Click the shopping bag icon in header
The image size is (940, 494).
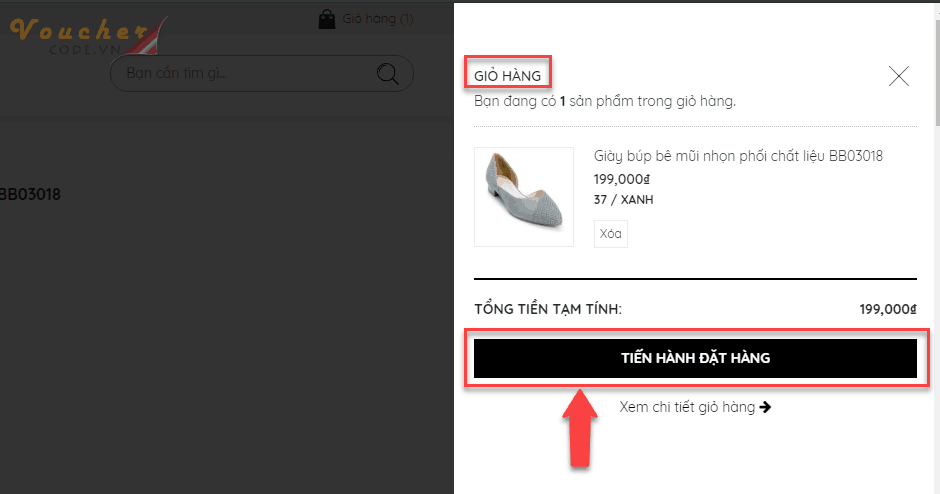327,19
